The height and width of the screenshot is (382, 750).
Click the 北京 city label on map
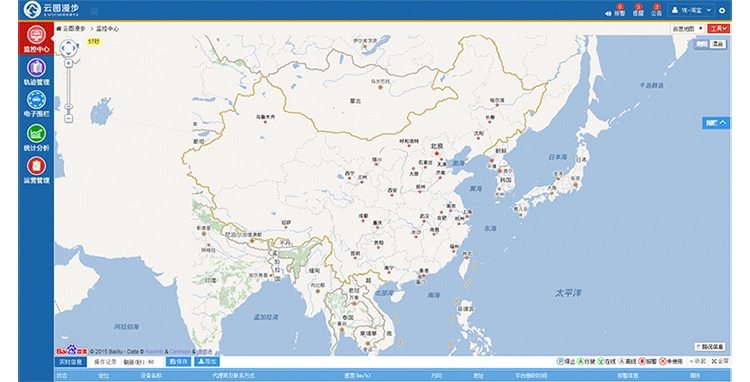point(437,146)
